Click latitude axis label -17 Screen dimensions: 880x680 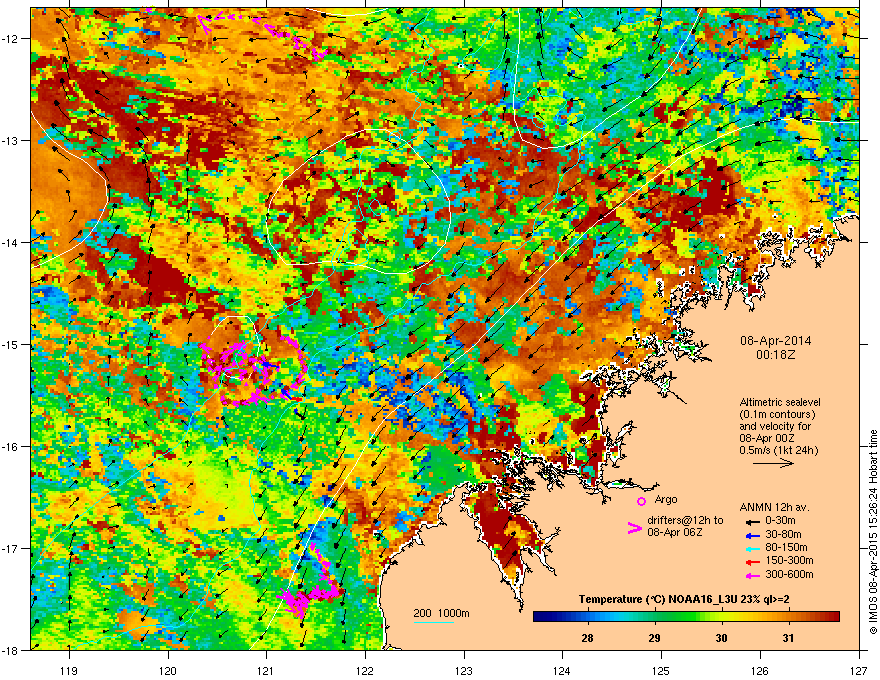[x=11, y=548]
